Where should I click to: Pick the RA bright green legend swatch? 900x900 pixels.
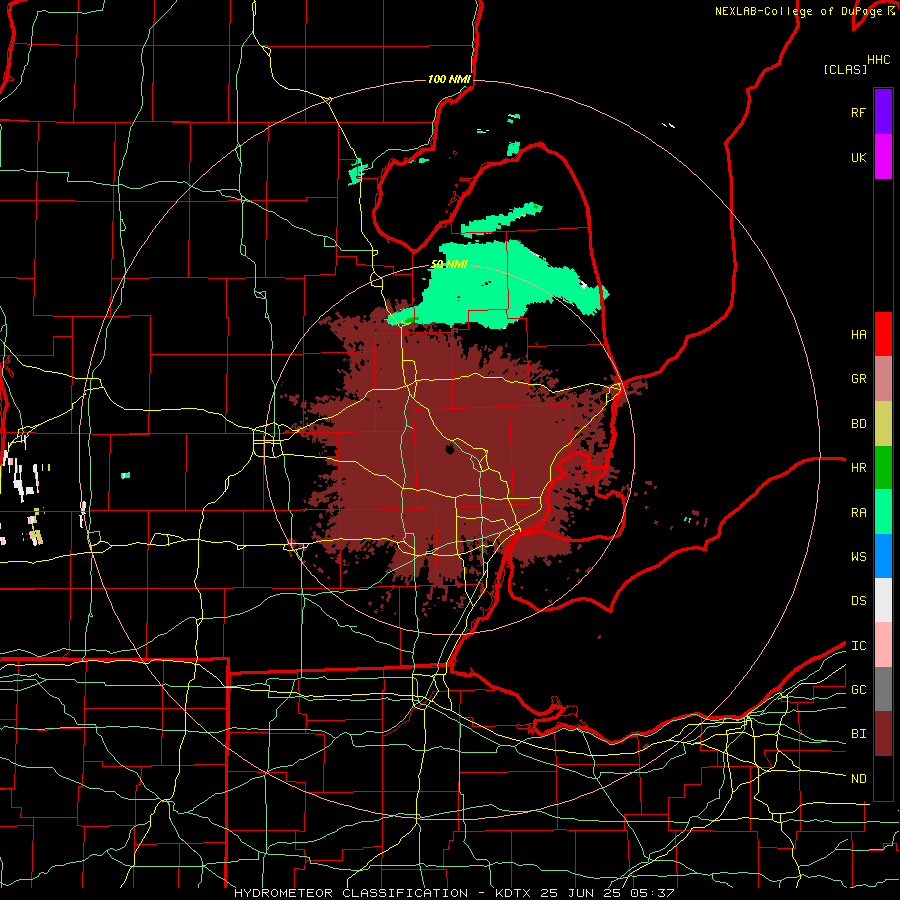point(883,512)
